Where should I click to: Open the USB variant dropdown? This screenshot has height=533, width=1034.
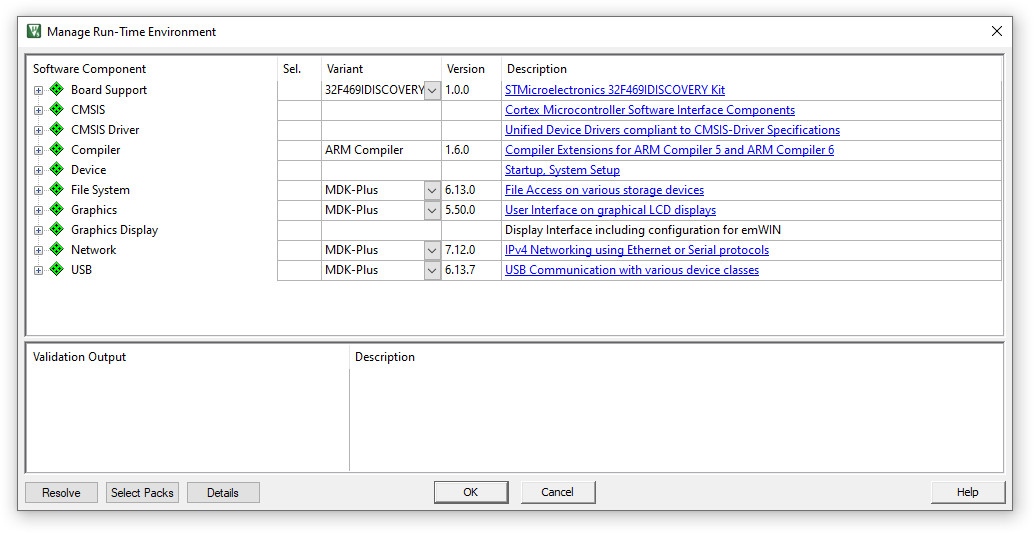(x=433, y=270)
